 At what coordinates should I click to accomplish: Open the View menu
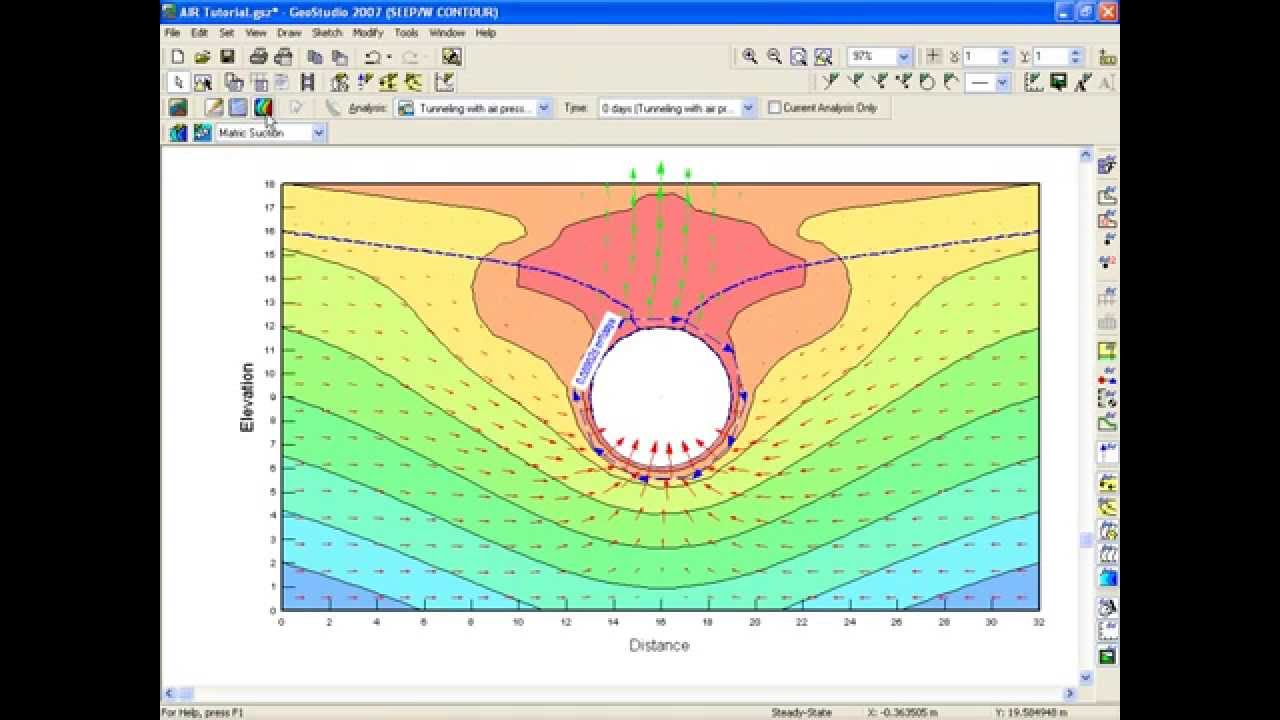click(256, 33)
